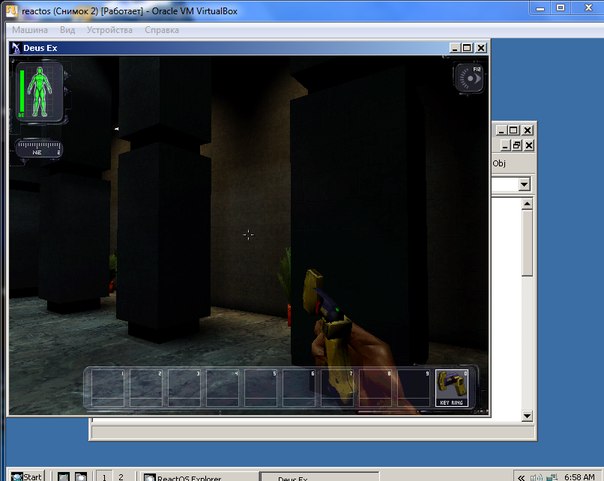Select the Key Ring belt slot
Viewport: 604px width, 481px height.
(451, 387)
